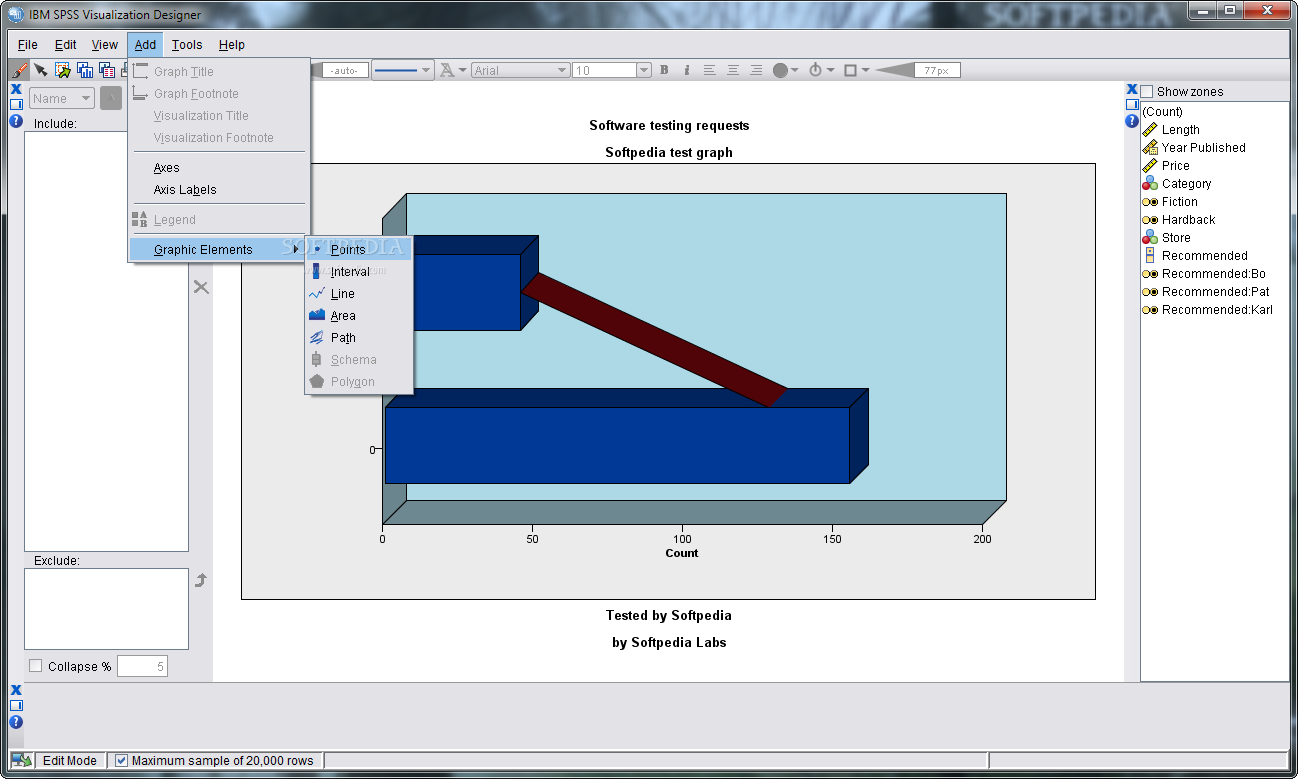Select Points in Graphic Elements submenu

(x=359, y=250)
